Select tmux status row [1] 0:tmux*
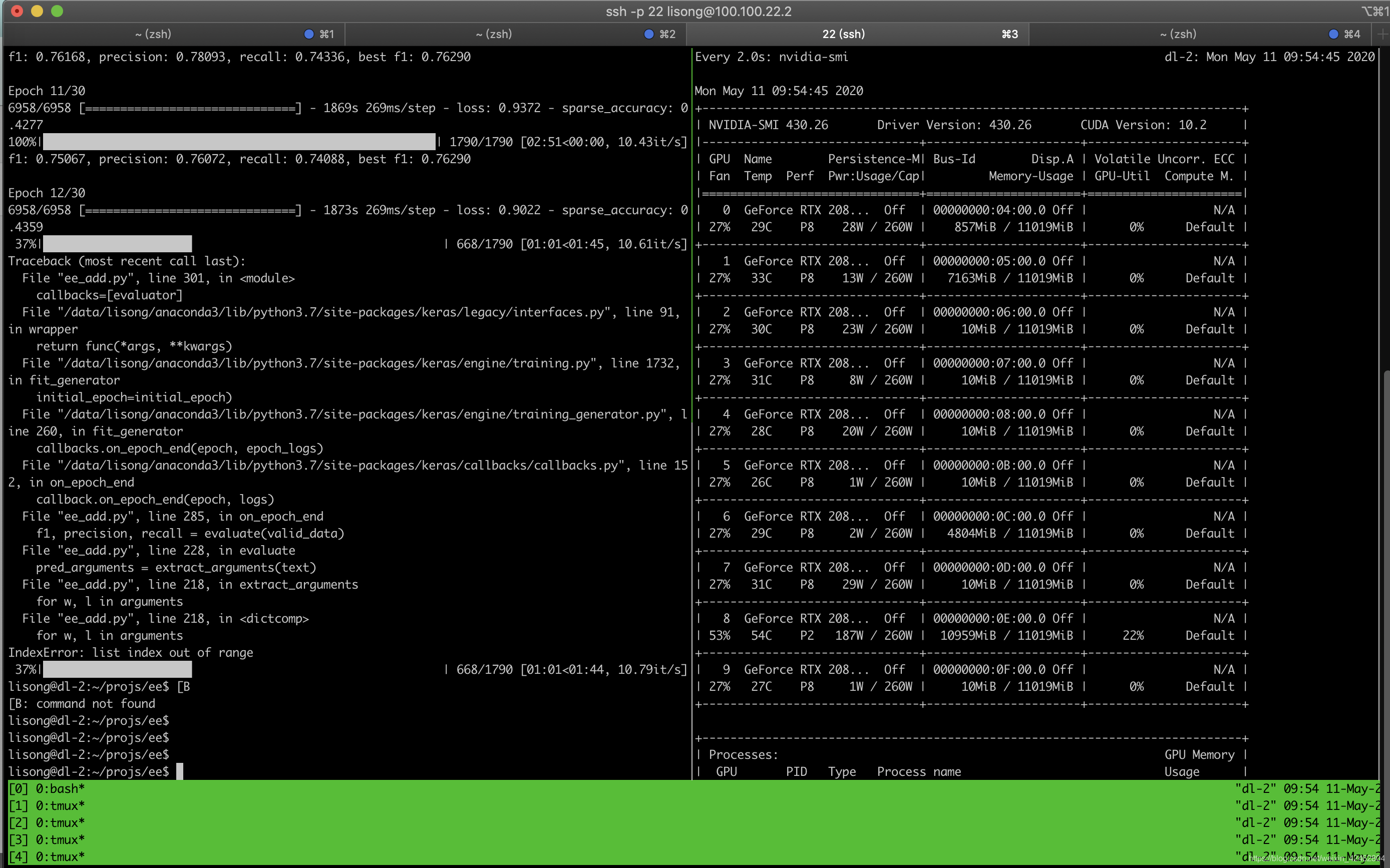The width and height of the screenshot is (1390, 868). click(x=47, y=805)
